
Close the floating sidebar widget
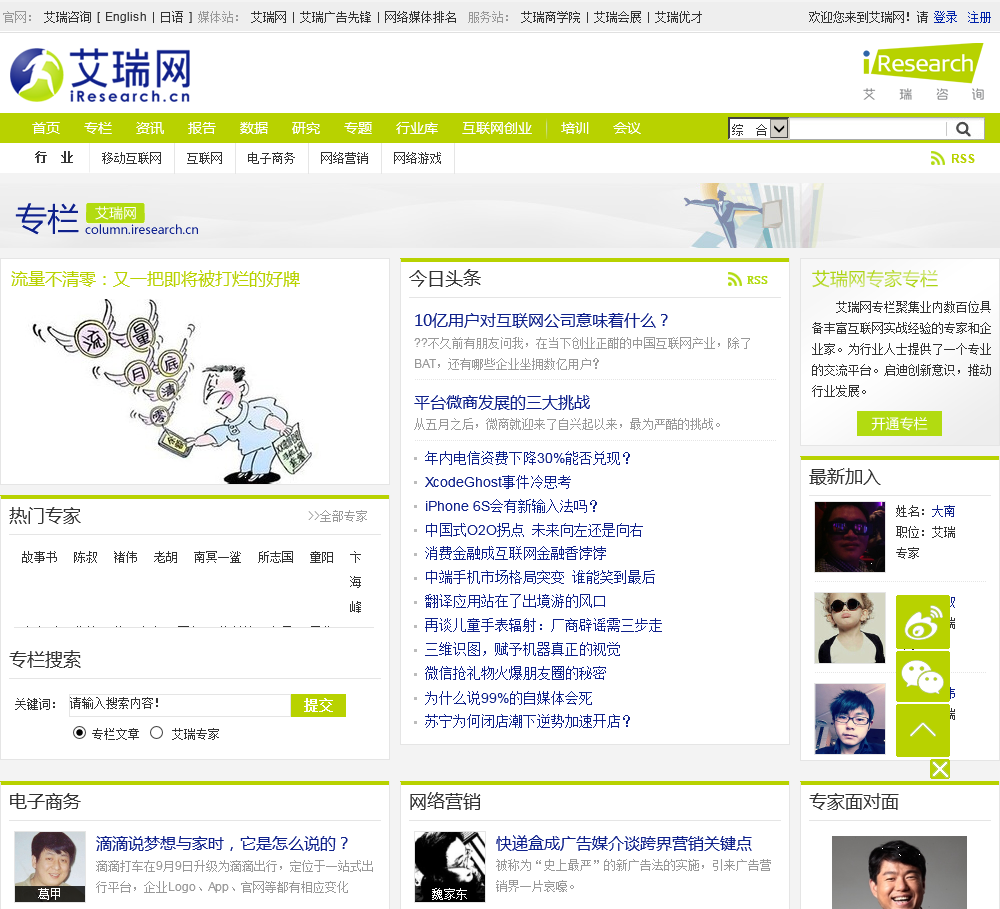click(939, 769)
